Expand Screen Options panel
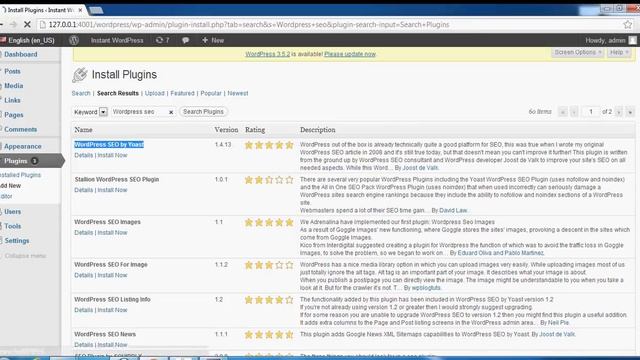640x360 pixels. 577,52
